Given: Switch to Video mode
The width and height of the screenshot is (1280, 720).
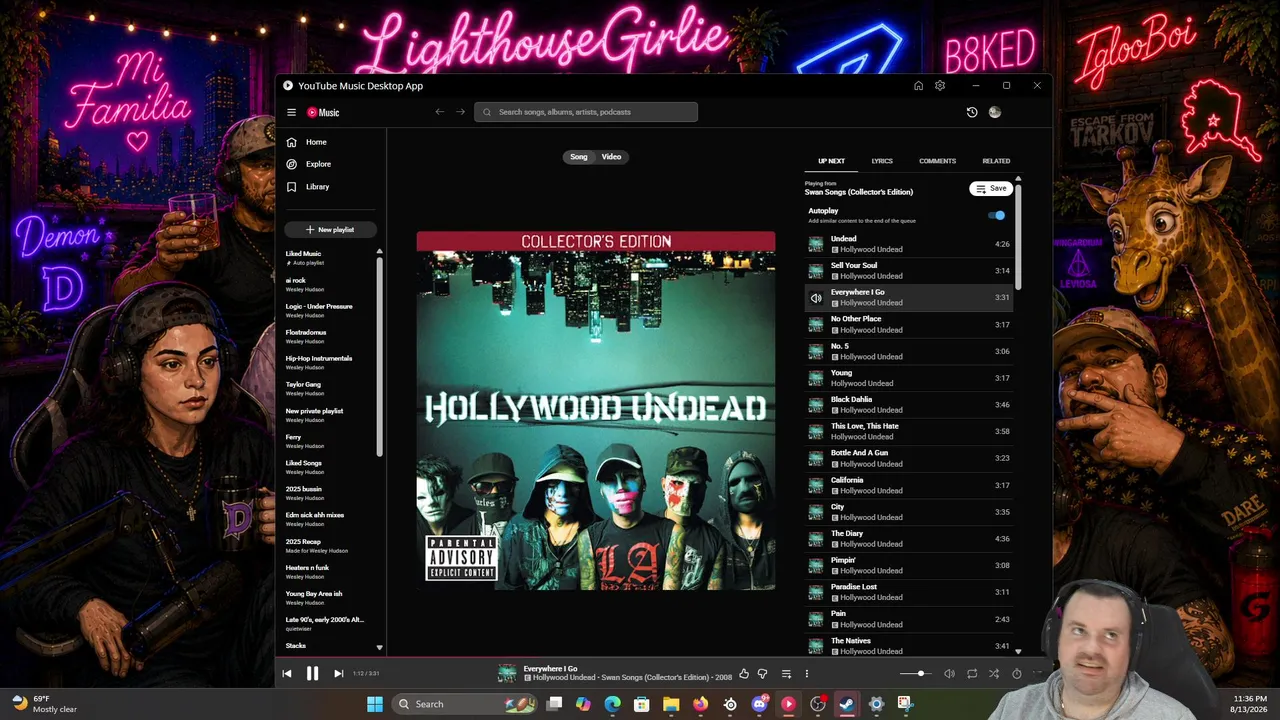Looking at the screenshot, I should (611, 157).
